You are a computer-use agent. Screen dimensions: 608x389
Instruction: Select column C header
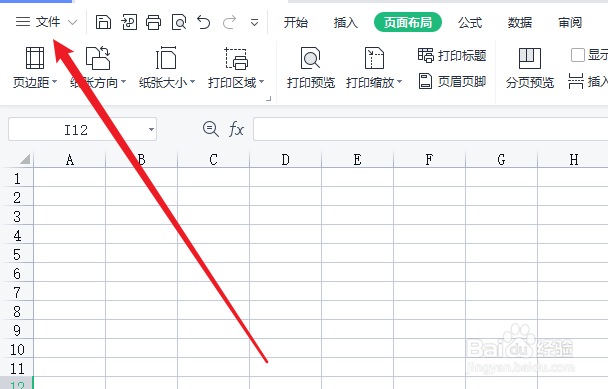pos(213,159)
